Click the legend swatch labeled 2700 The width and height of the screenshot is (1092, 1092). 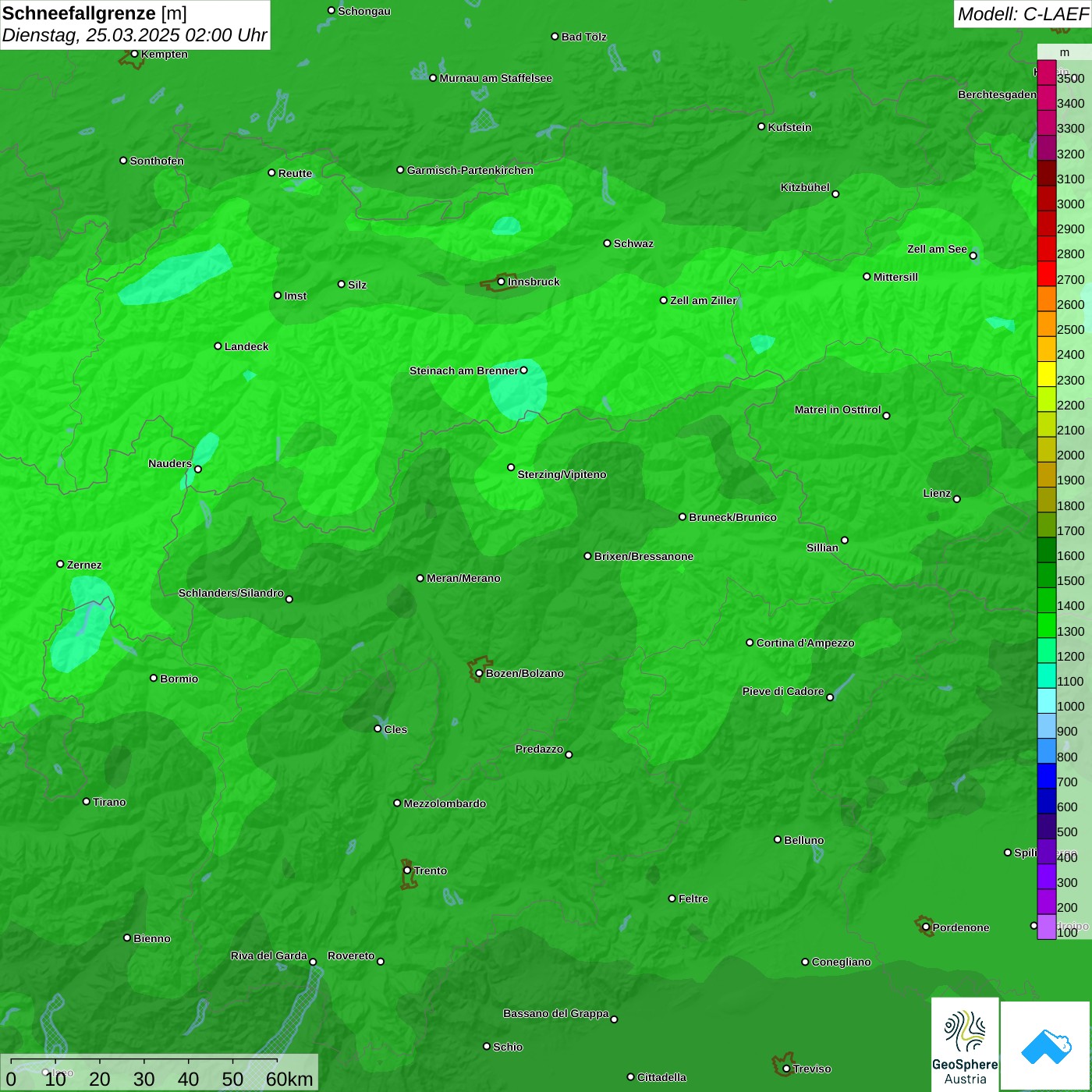(x=1047, y=274)
